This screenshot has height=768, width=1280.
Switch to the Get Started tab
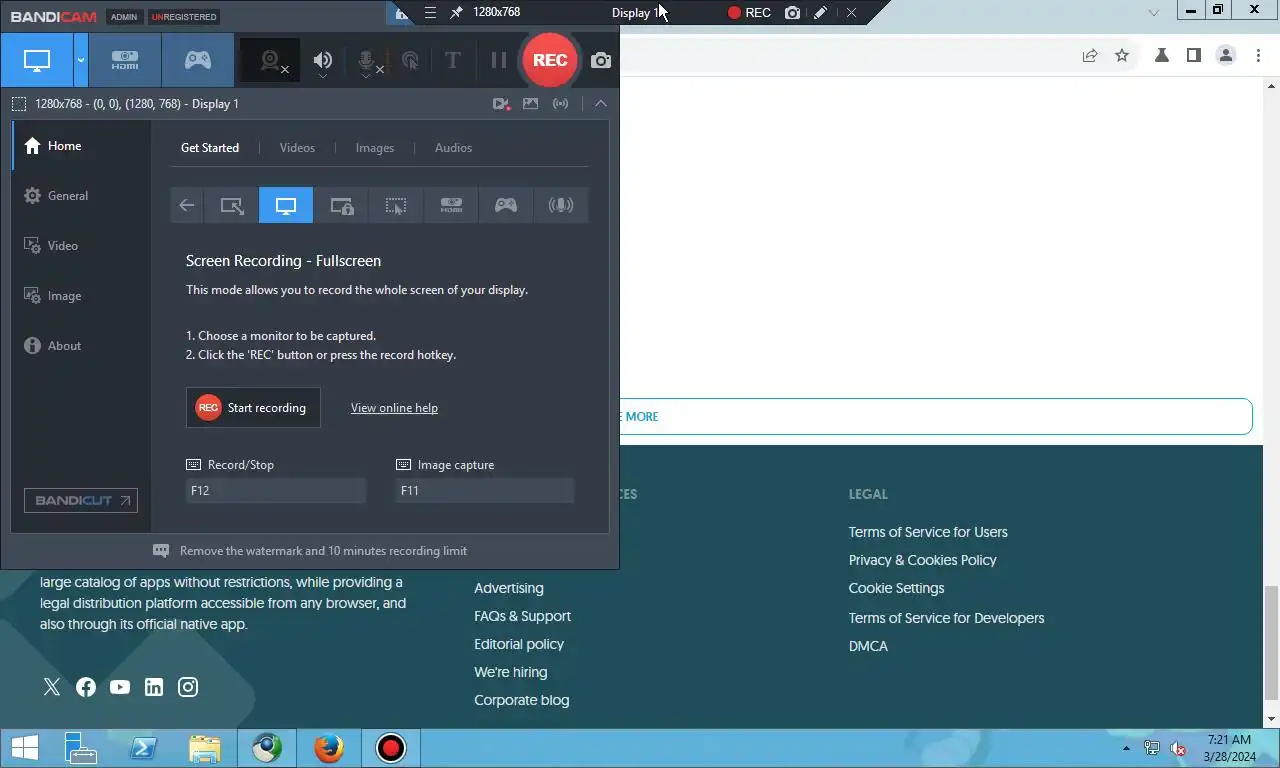(x=210, y=148)
